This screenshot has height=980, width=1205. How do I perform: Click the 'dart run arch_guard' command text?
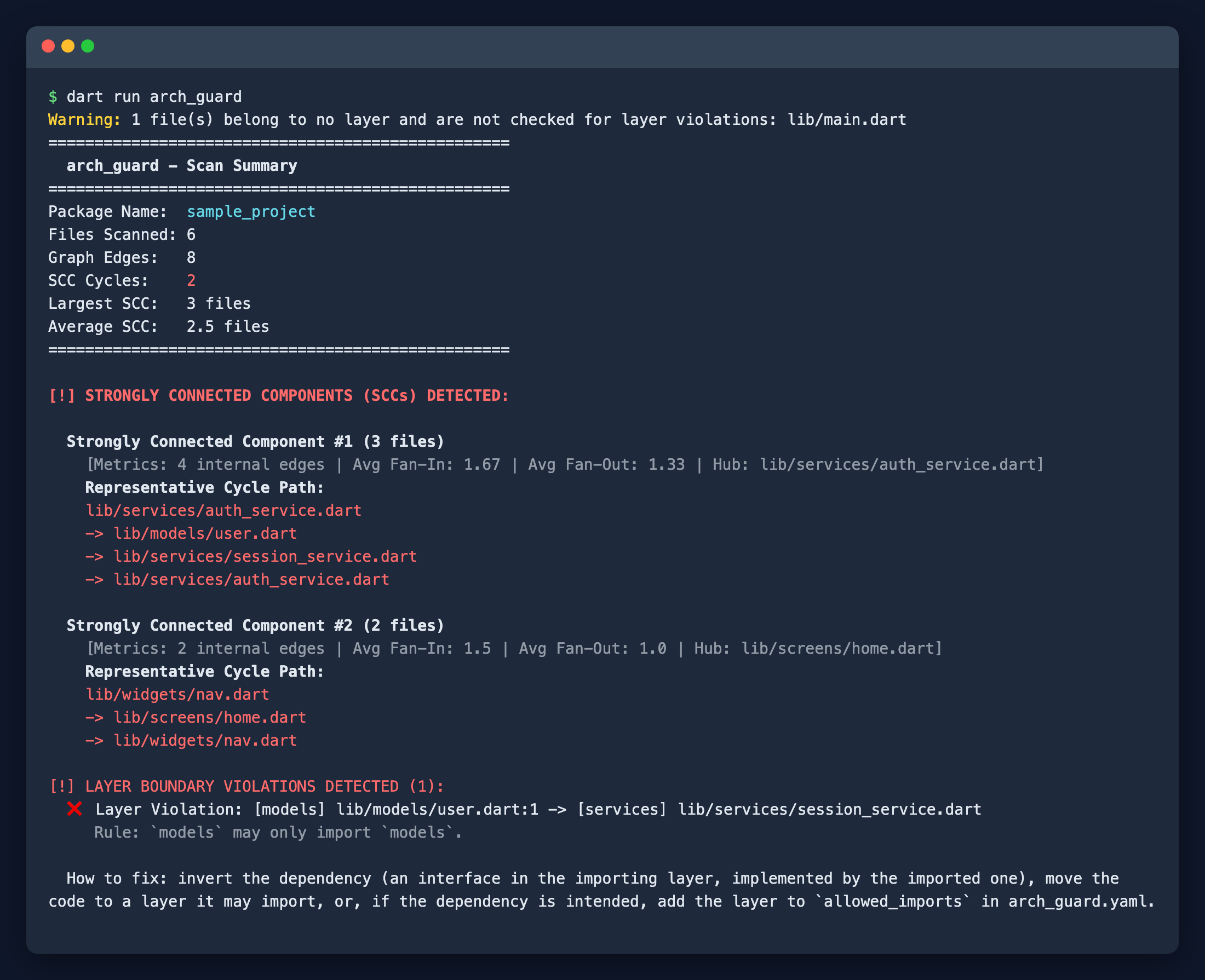pos(154,96)
